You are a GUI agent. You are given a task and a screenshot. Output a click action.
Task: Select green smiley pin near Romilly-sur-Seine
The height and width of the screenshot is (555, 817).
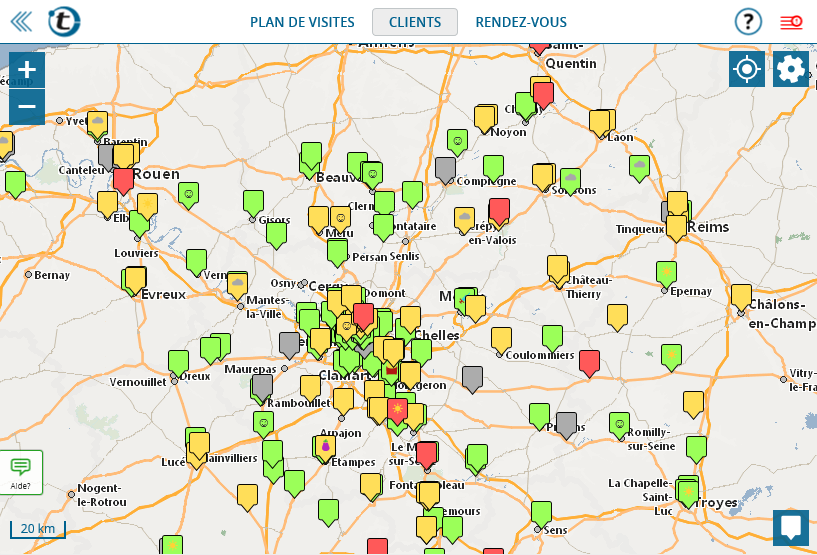click(x=620, y=425)
